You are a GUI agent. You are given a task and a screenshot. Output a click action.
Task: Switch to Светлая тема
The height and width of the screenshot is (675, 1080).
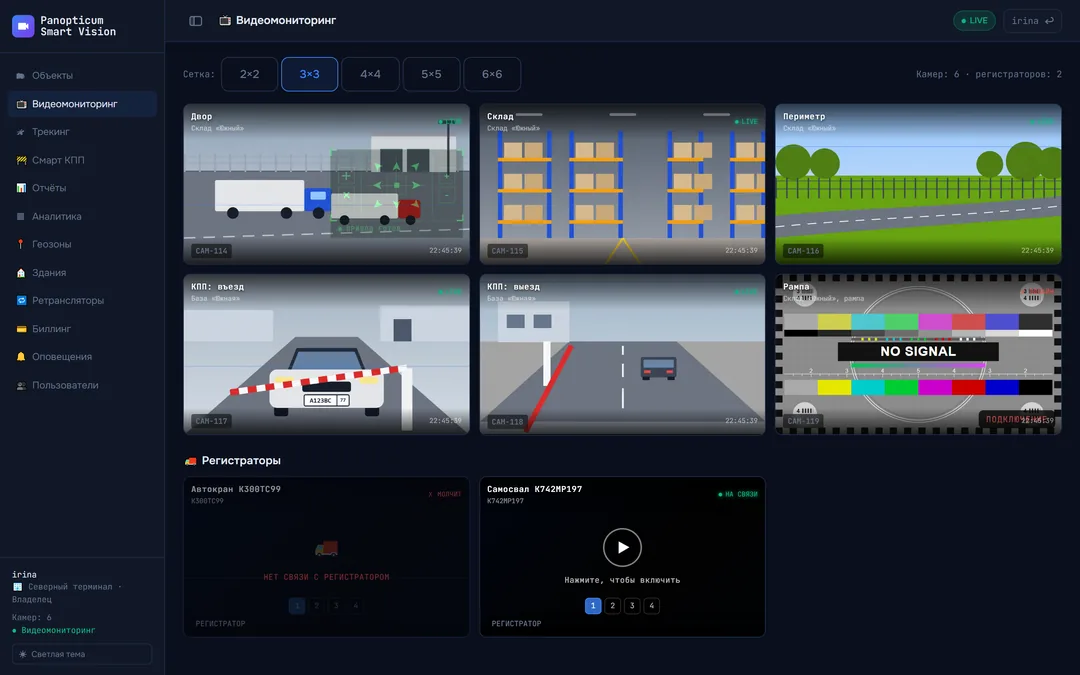pos(82,654)
